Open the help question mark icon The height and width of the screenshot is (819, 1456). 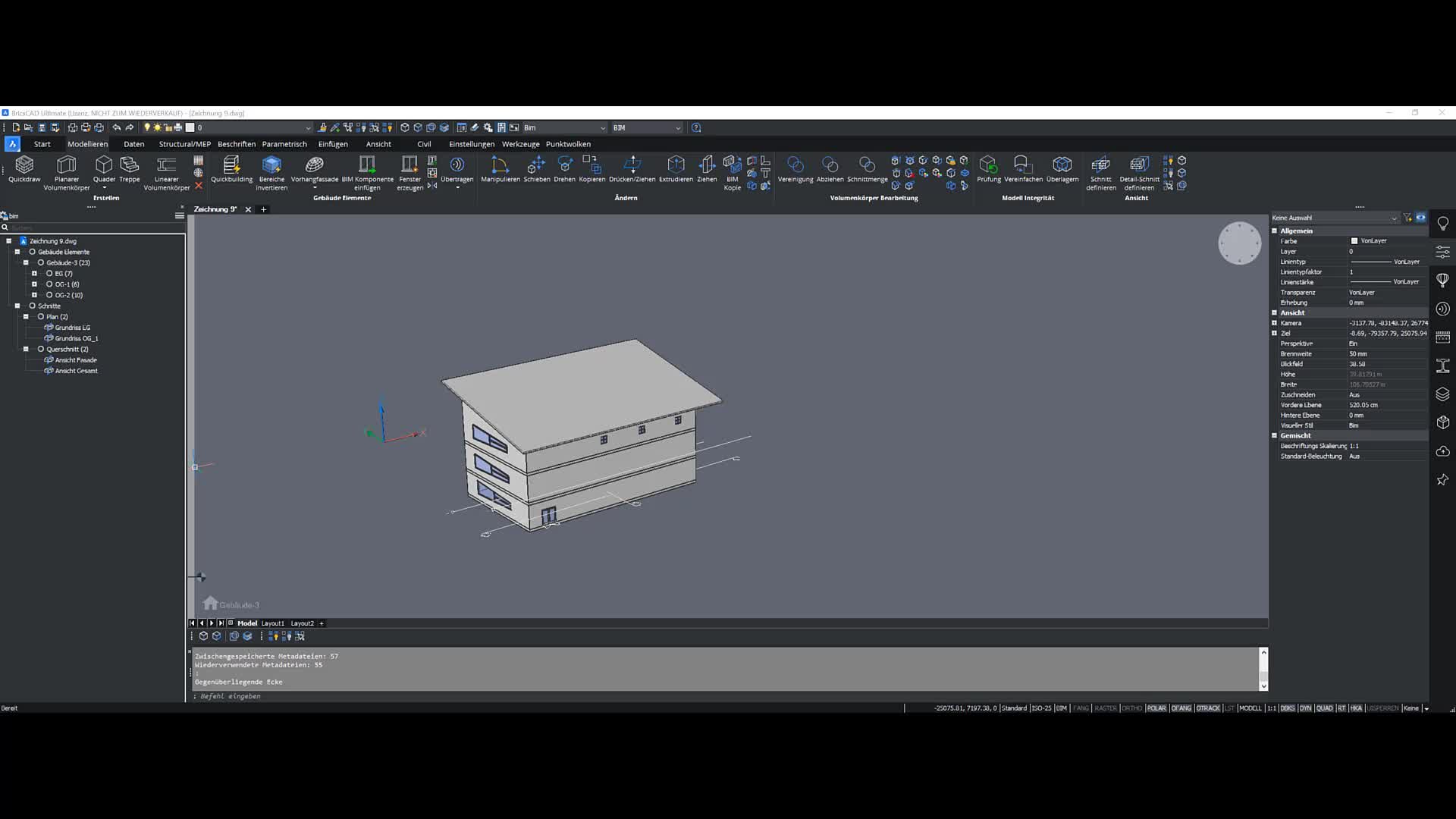tap(696, 127)
